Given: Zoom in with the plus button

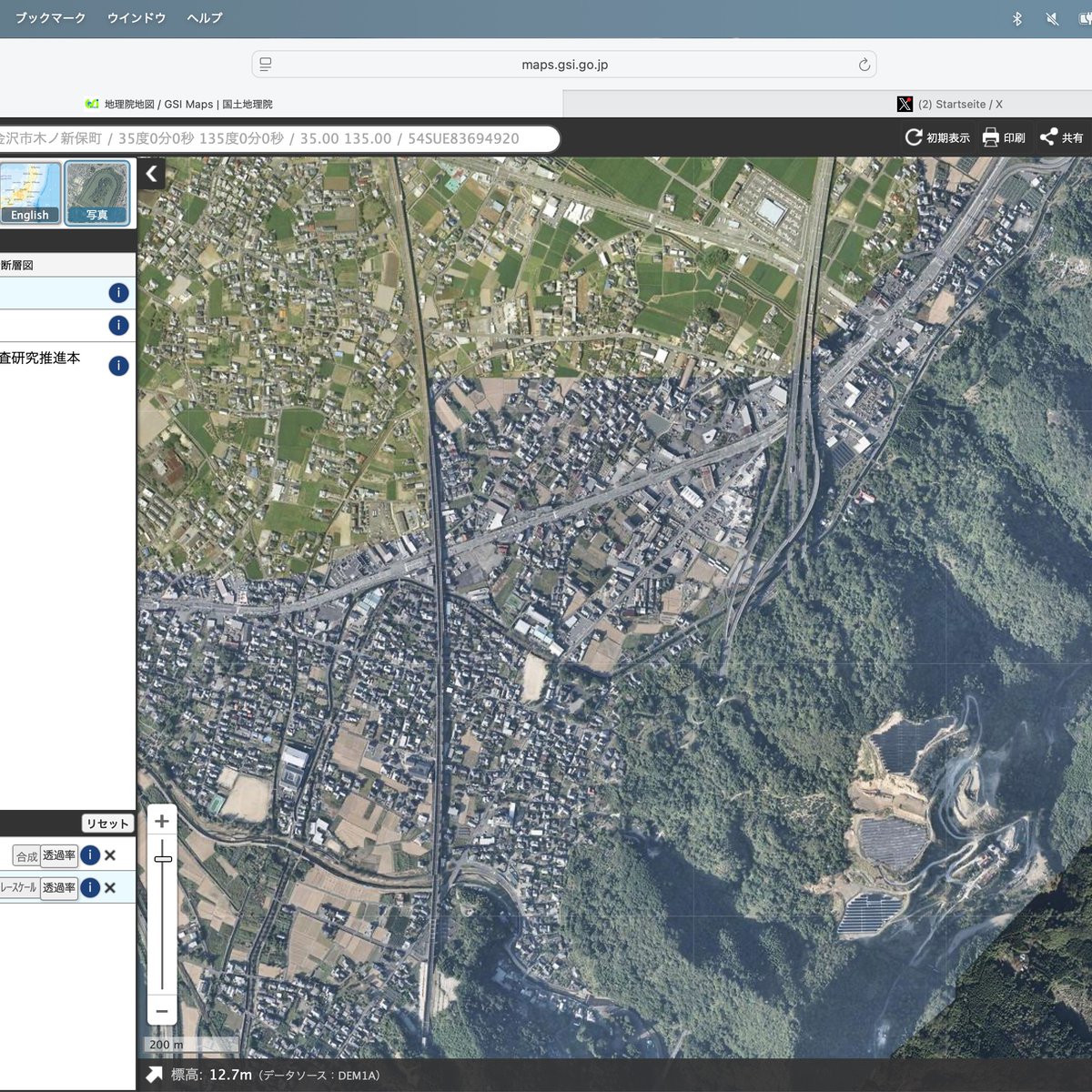Looking at the screenshot, I should click(162, 822).
